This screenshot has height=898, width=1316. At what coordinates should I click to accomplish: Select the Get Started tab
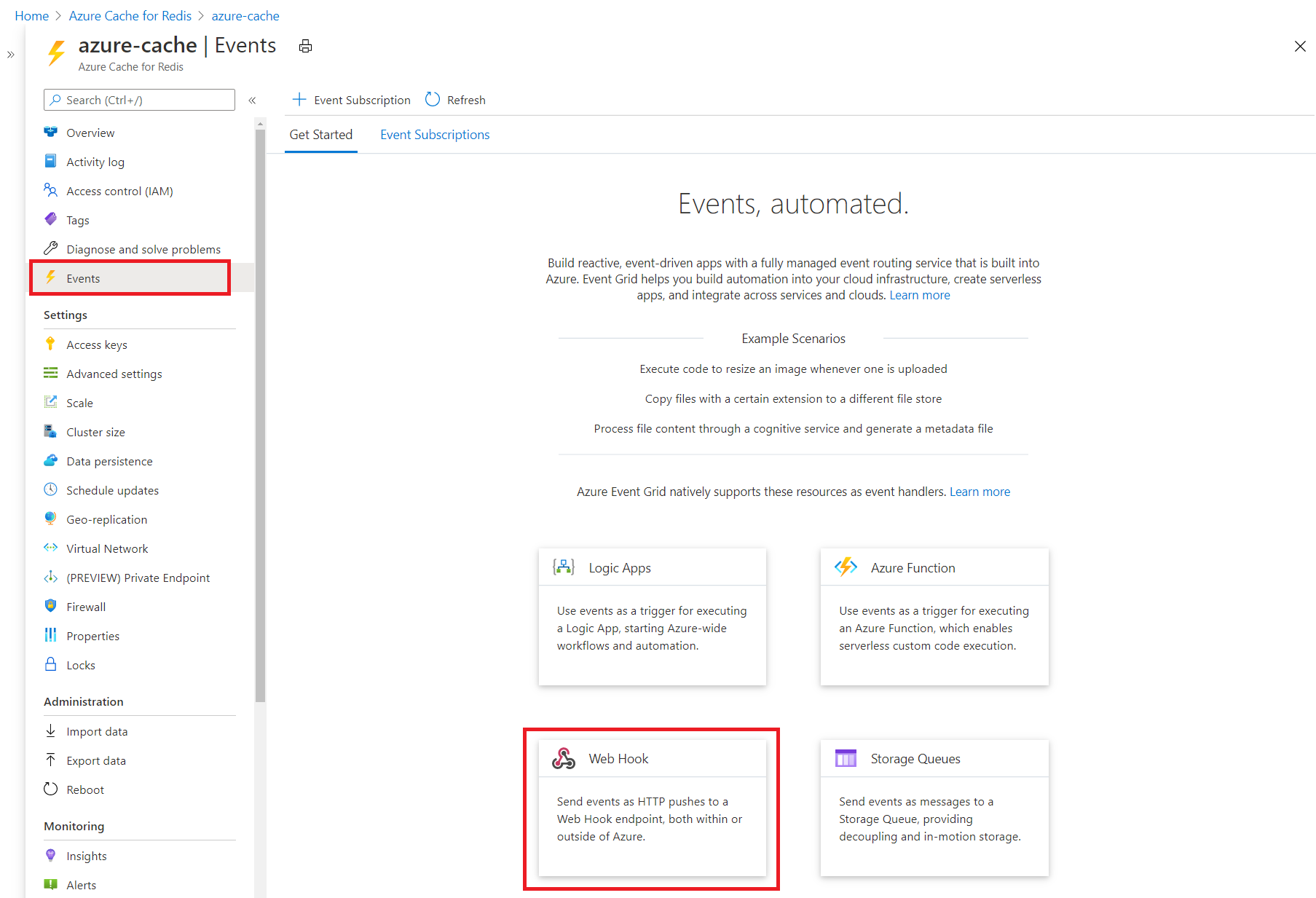coord(321,135)
